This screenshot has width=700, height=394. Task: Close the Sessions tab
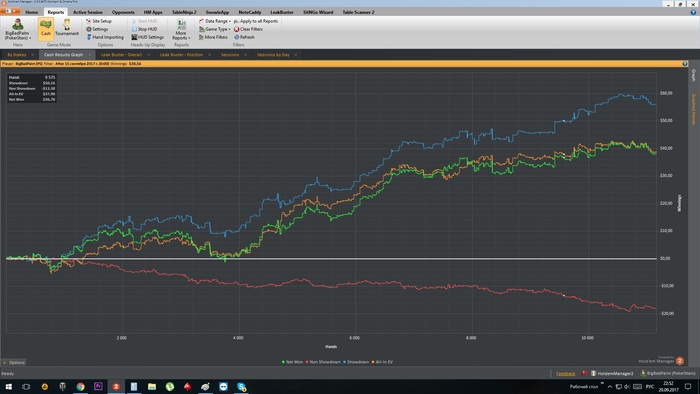[246, 55]
